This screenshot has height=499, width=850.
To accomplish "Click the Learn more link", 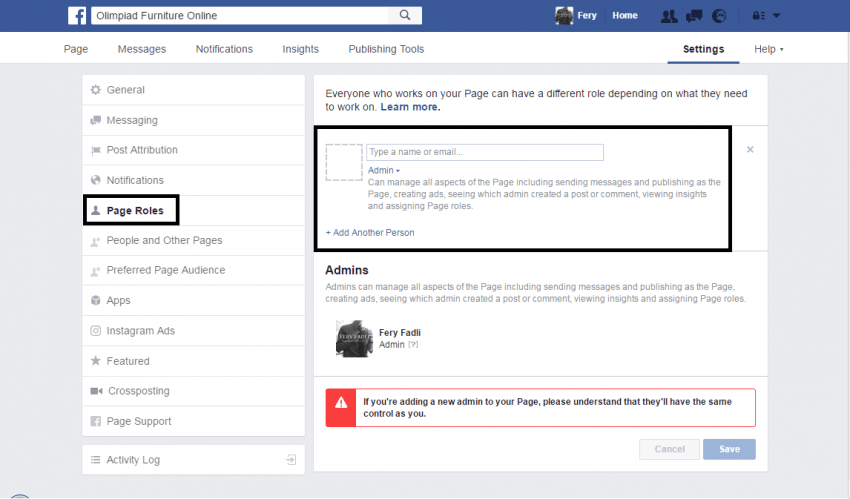I will click(409, 107).
